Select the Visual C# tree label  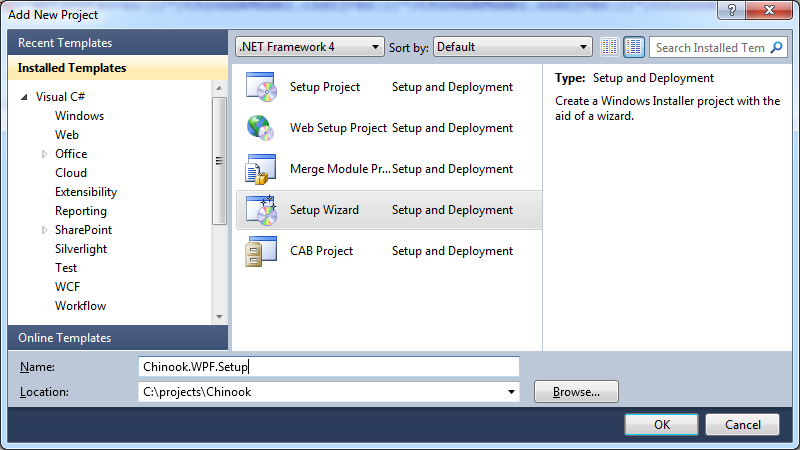coord(60,97)
